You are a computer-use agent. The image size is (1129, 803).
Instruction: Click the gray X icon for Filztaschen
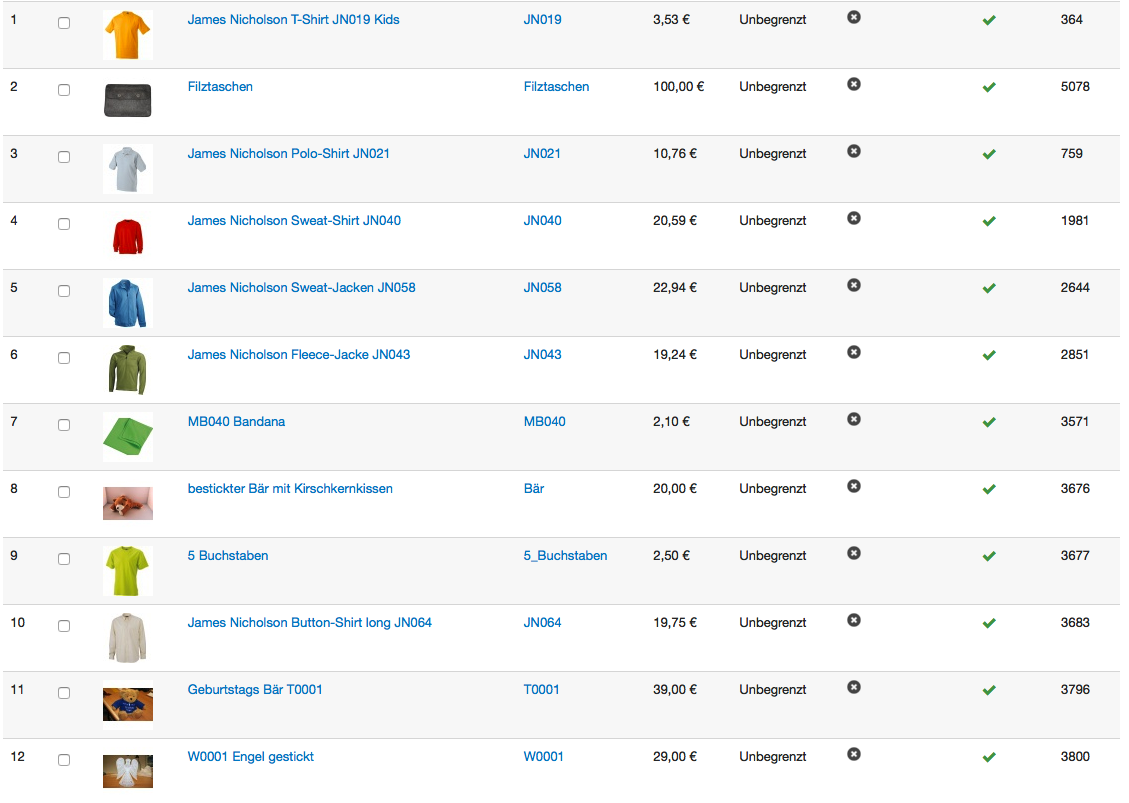pos(853,84)
